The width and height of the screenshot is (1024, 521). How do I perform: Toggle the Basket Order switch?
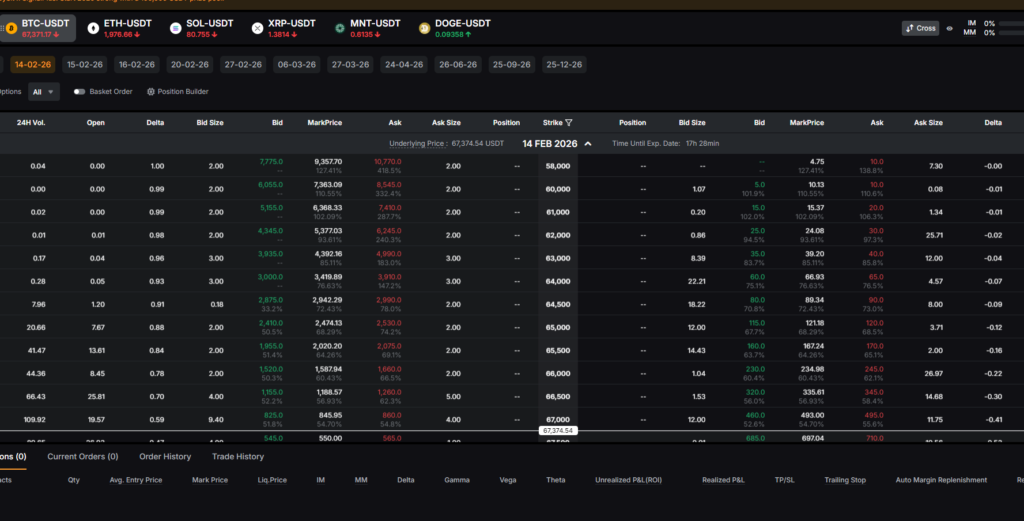[x=79, y=91]
